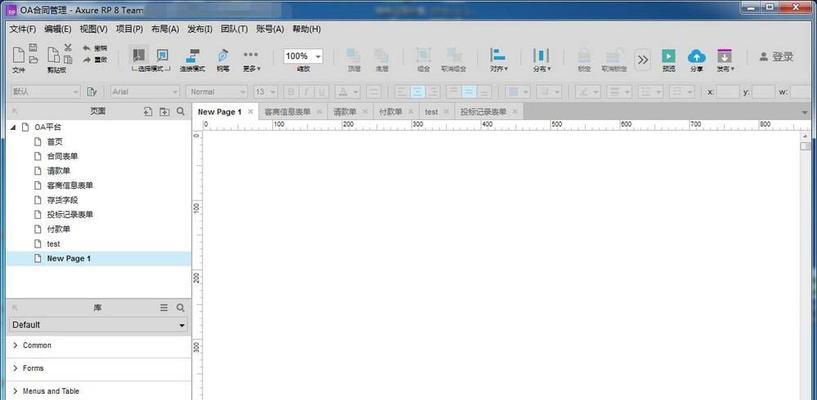Set text alignment to center
The width and height of the screenshot is (817, 400).
pyautogui.click(x=417, y=92)
